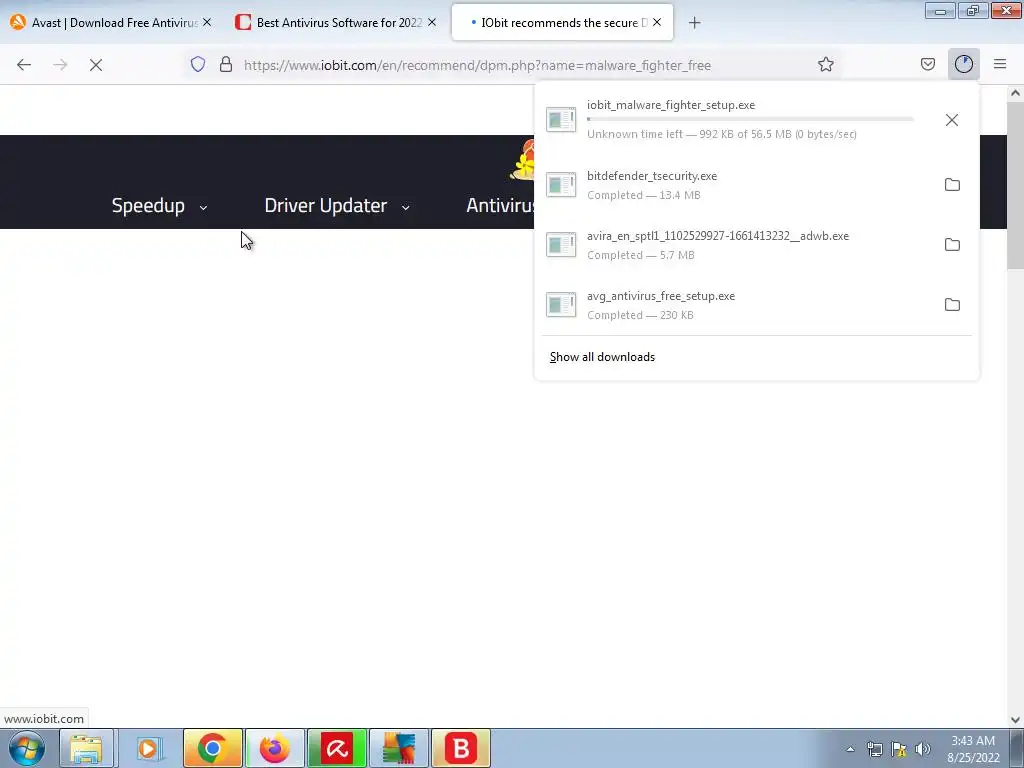
Task: Open Windows Explorer from taskbar
Action: click(x=87, y=748)
